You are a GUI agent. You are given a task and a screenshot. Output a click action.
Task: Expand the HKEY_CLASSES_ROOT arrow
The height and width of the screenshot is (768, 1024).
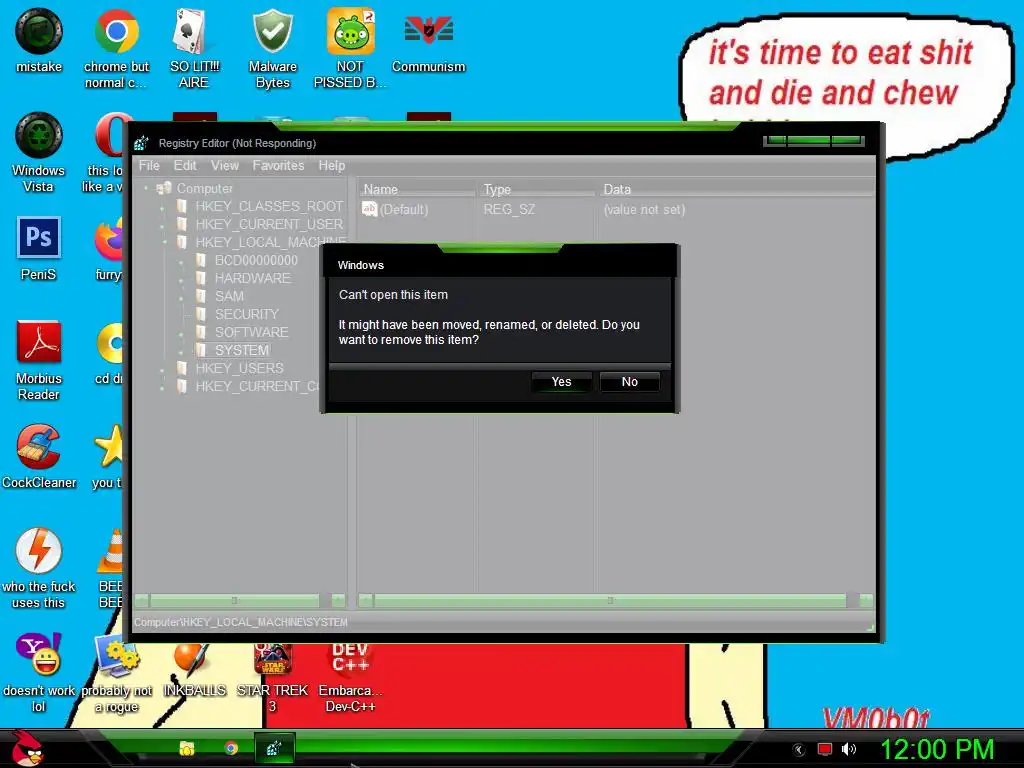[163, 207]
